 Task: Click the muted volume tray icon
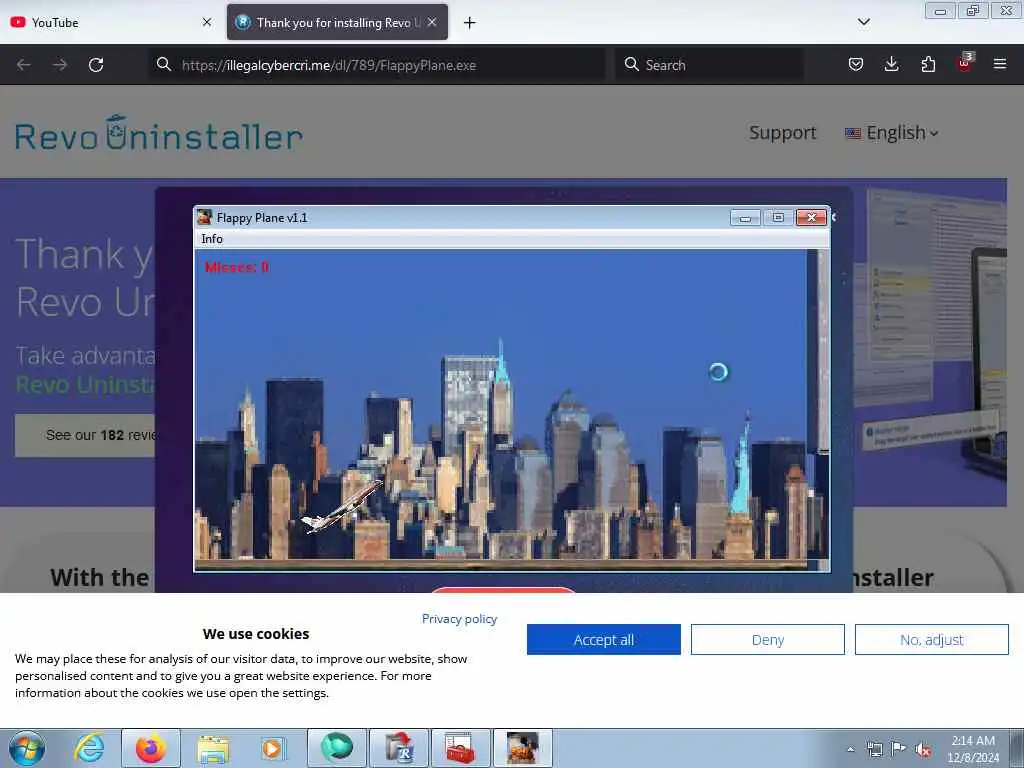923,750
